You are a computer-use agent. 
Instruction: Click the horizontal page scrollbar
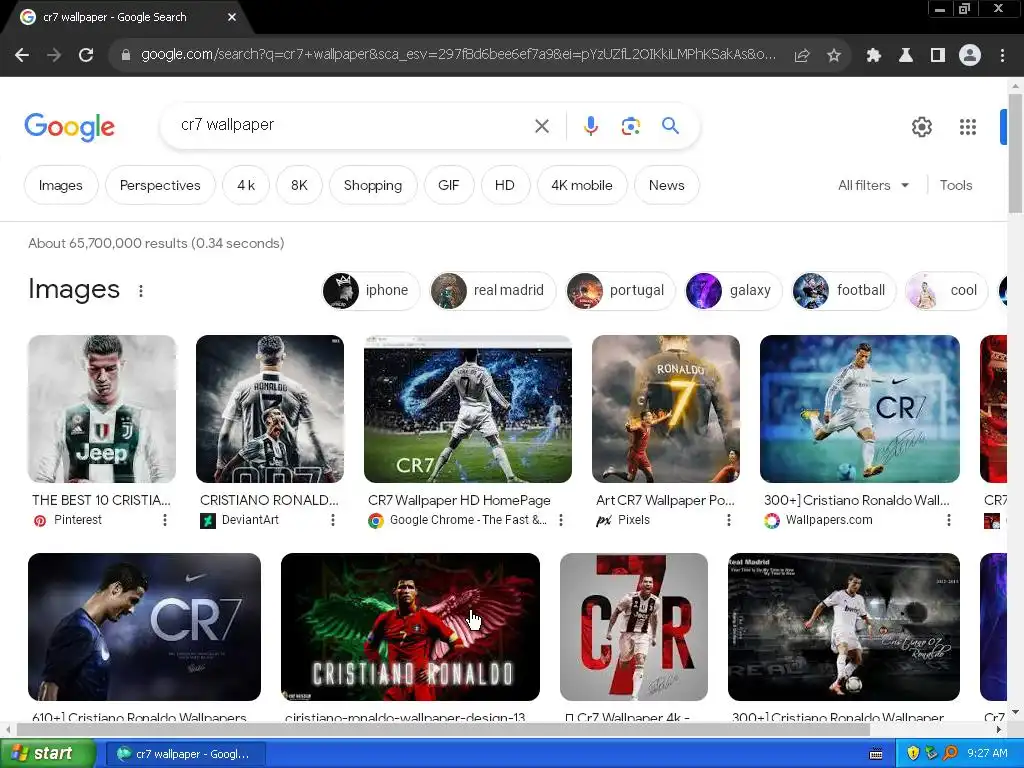tap(444, 729)
